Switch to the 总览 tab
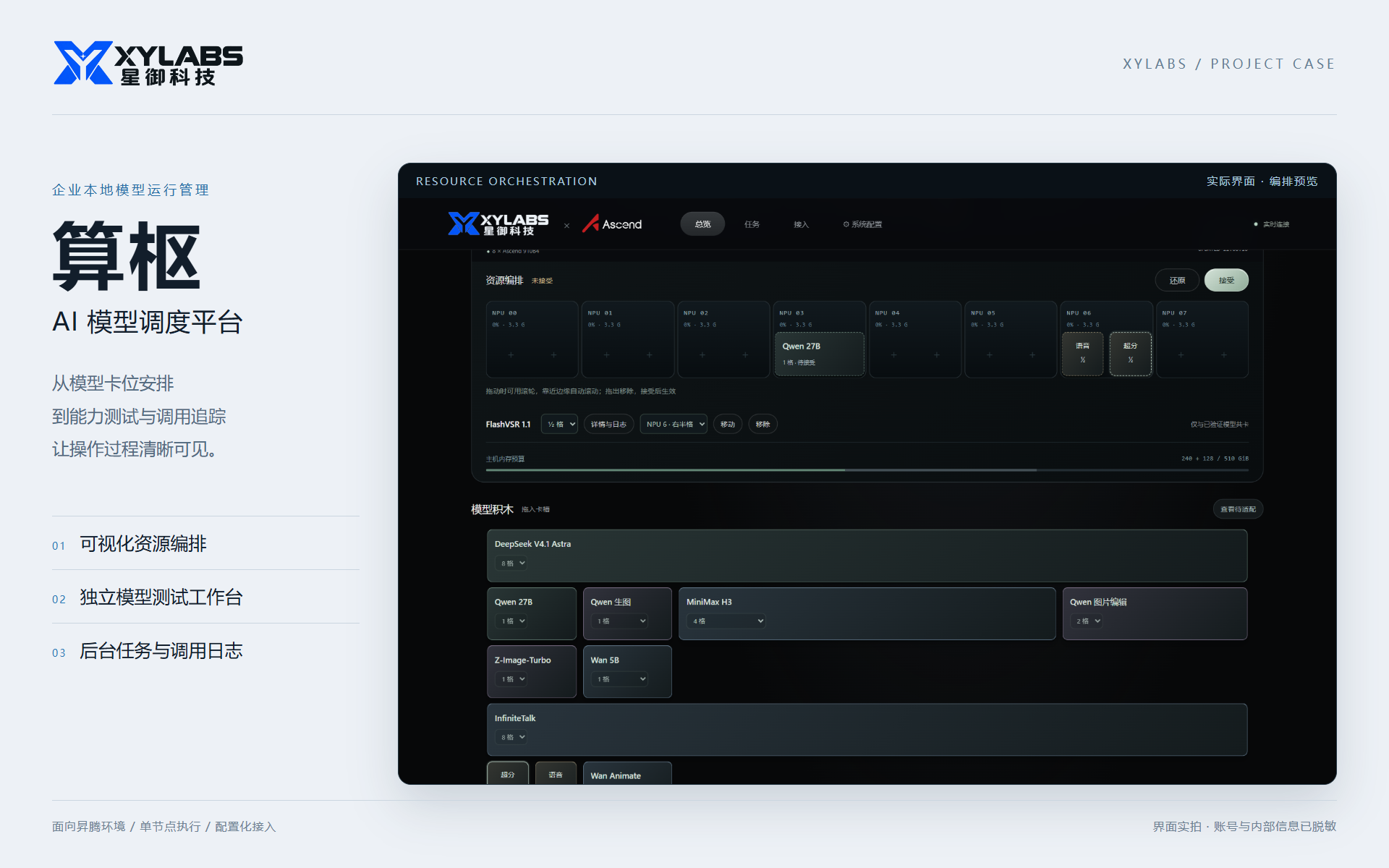Image resolution: width=1389 pixels, height=868 pixels. (702, 224)
